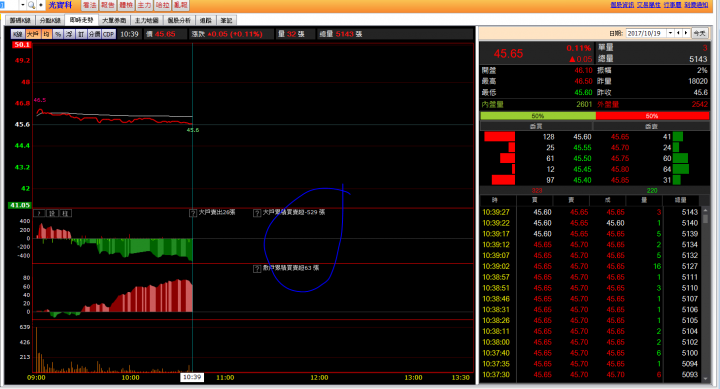This screenshot has width=720, height=389.
Task: Click the magnifier search icon beside stock box
Action: coord(31,5)
